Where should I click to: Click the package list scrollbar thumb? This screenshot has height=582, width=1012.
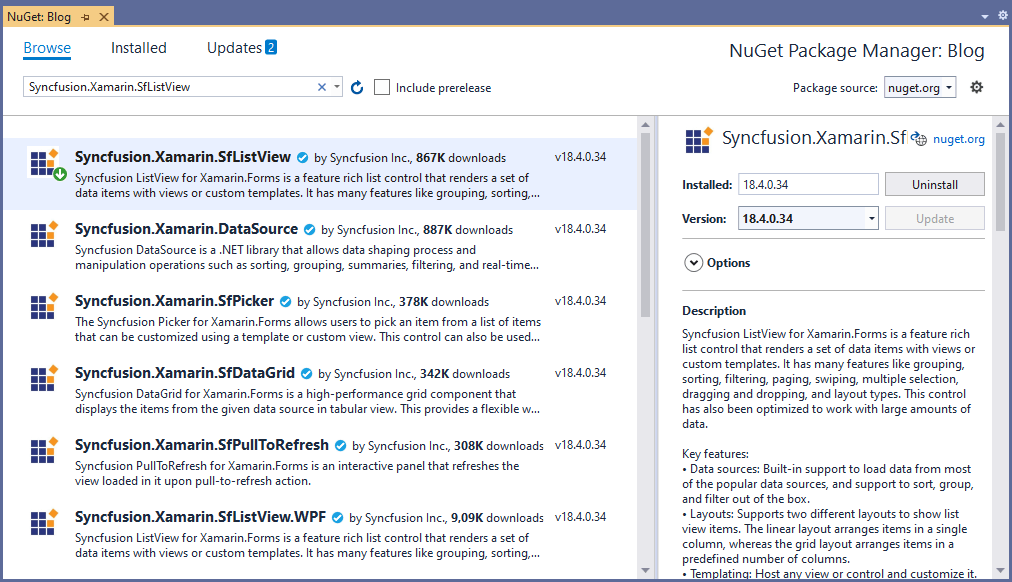pos(645,225)
